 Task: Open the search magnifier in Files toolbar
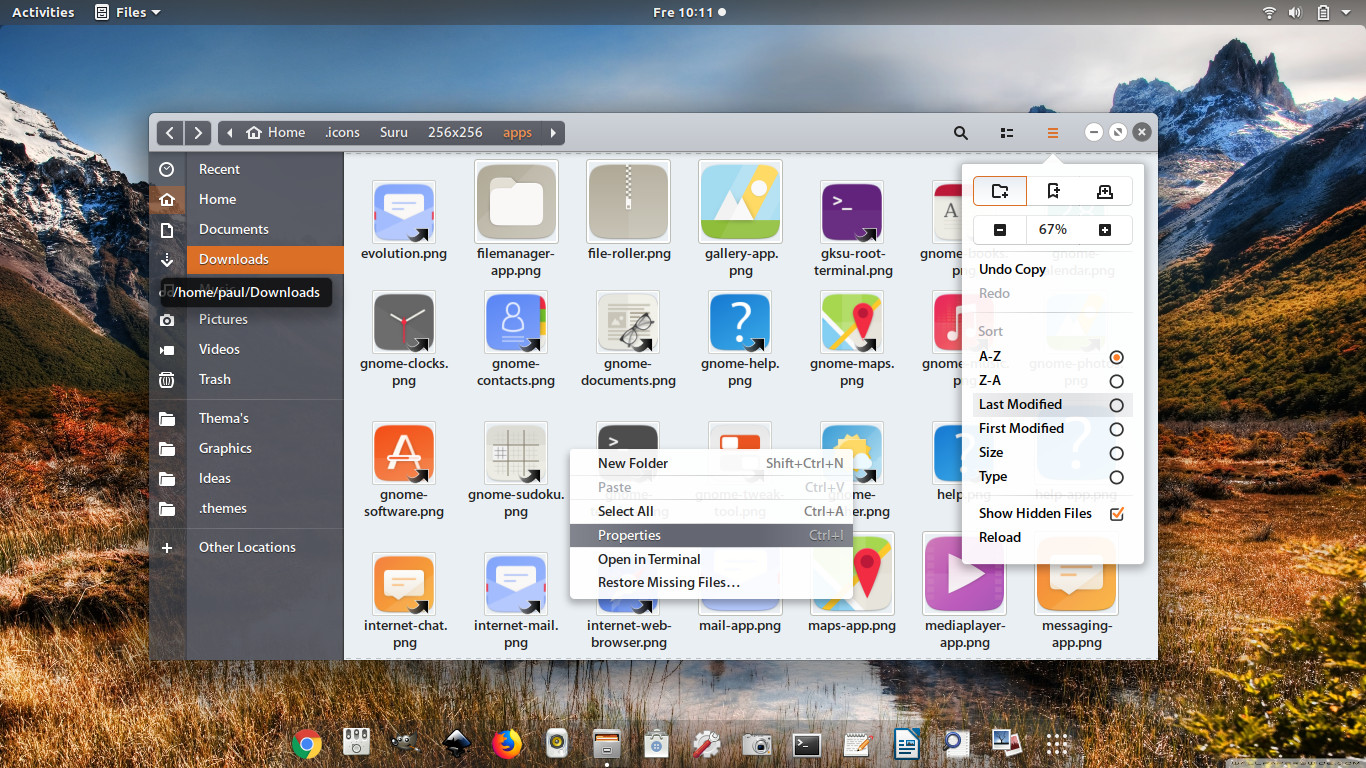tap(961, 132)
